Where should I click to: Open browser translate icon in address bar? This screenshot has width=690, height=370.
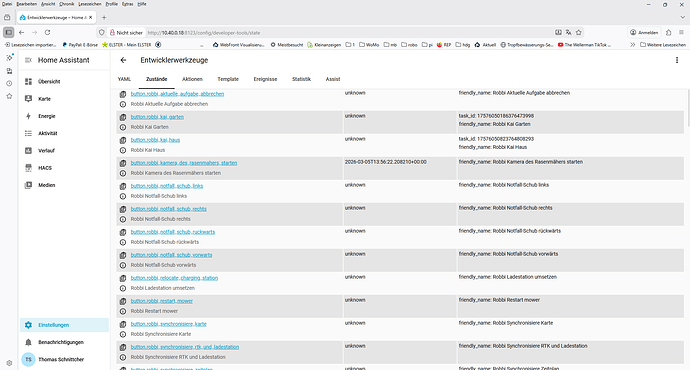tap(569, 33)
